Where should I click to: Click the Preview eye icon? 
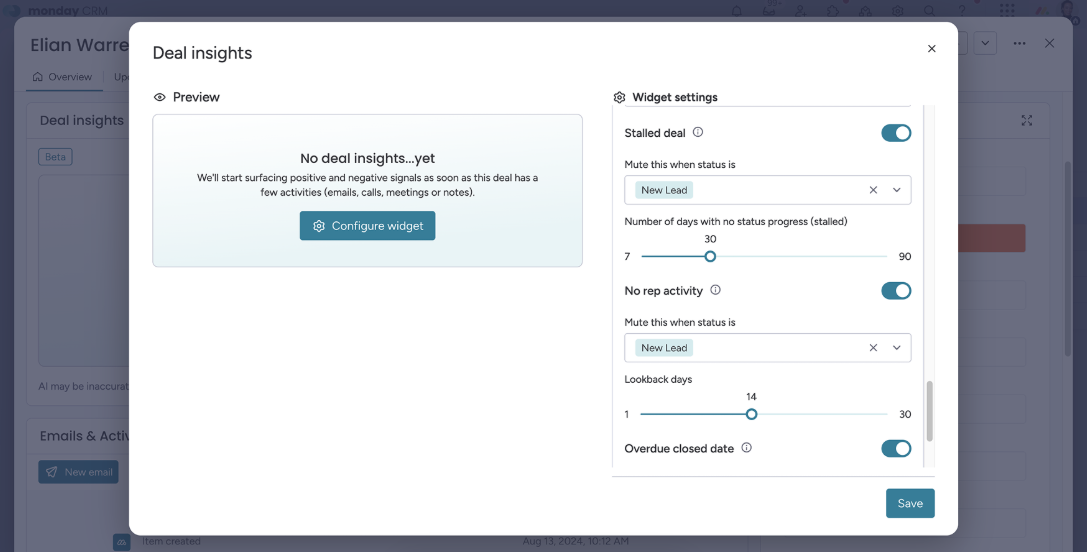coord(160,98)
